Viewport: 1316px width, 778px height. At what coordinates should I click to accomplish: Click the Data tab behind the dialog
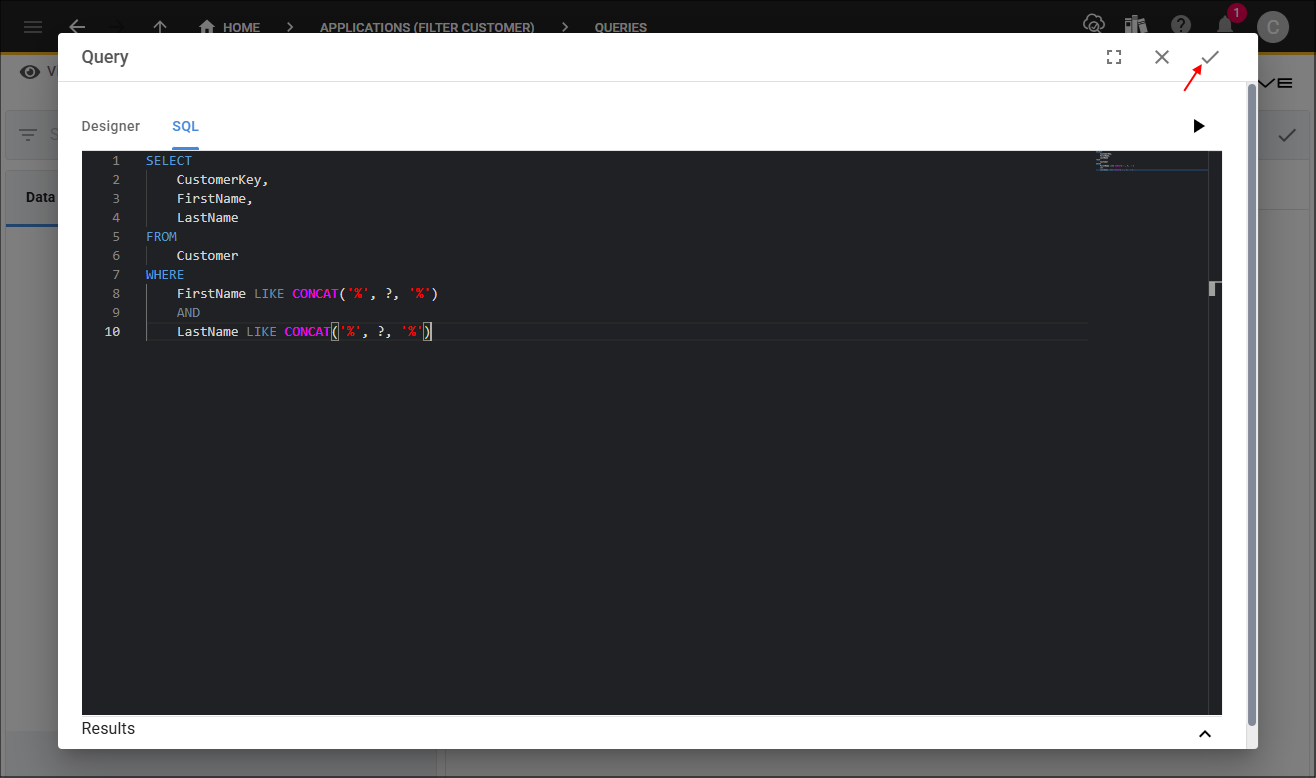coord(40,197)
